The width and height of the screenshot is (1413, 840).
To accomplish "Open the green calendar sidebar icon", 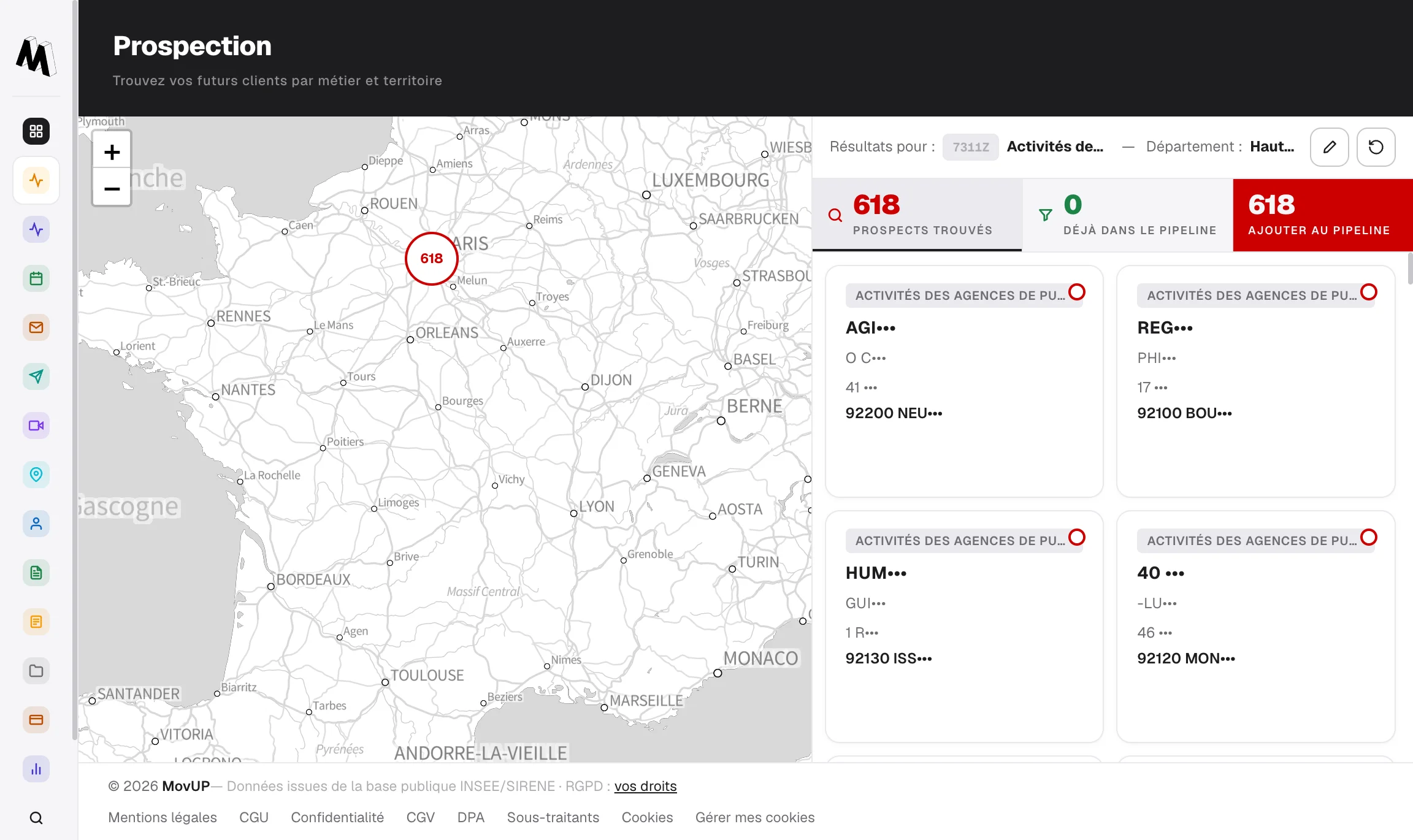I will pos(36,278).
